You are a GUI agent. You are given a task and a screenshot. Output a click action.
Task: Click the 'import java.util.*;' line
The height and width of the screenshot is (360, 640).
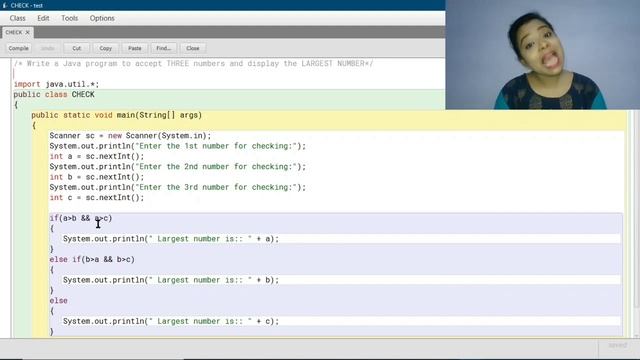pos(56,84)
